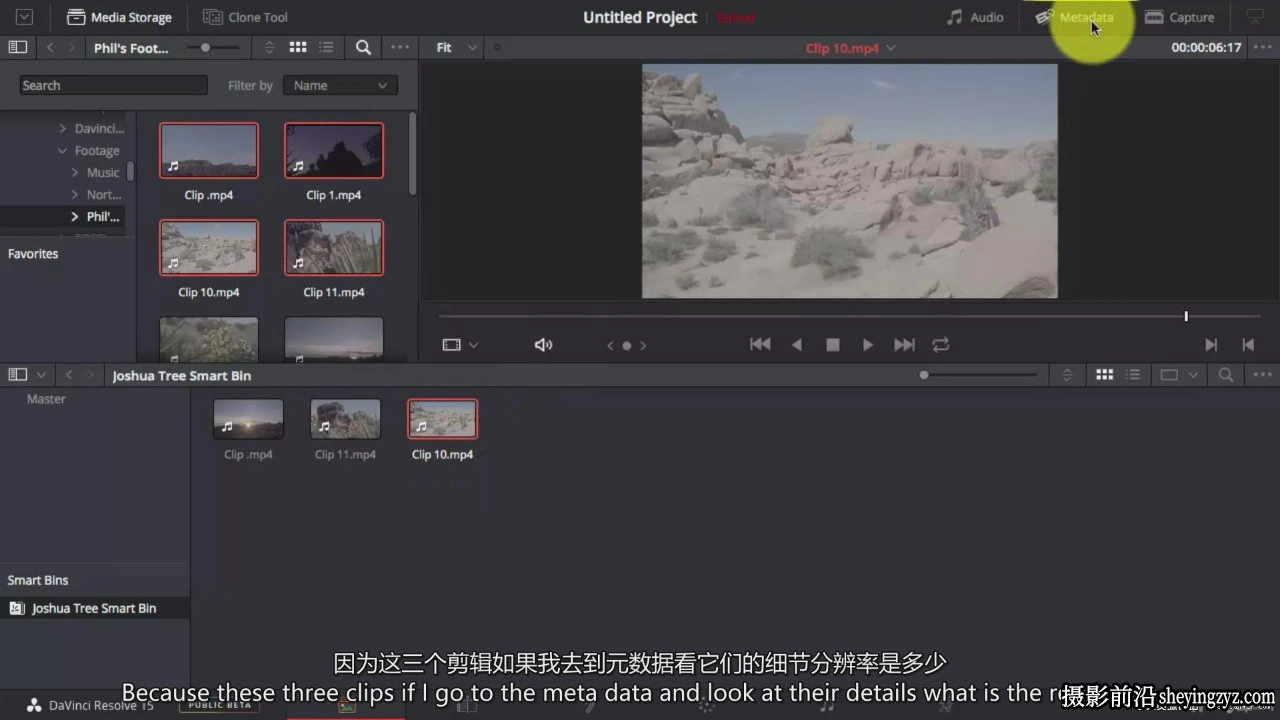Select Clip 10.mp4 in the media pool
Screen dimensions: 1280x720
pyautogui.click(x=443, y=419)
